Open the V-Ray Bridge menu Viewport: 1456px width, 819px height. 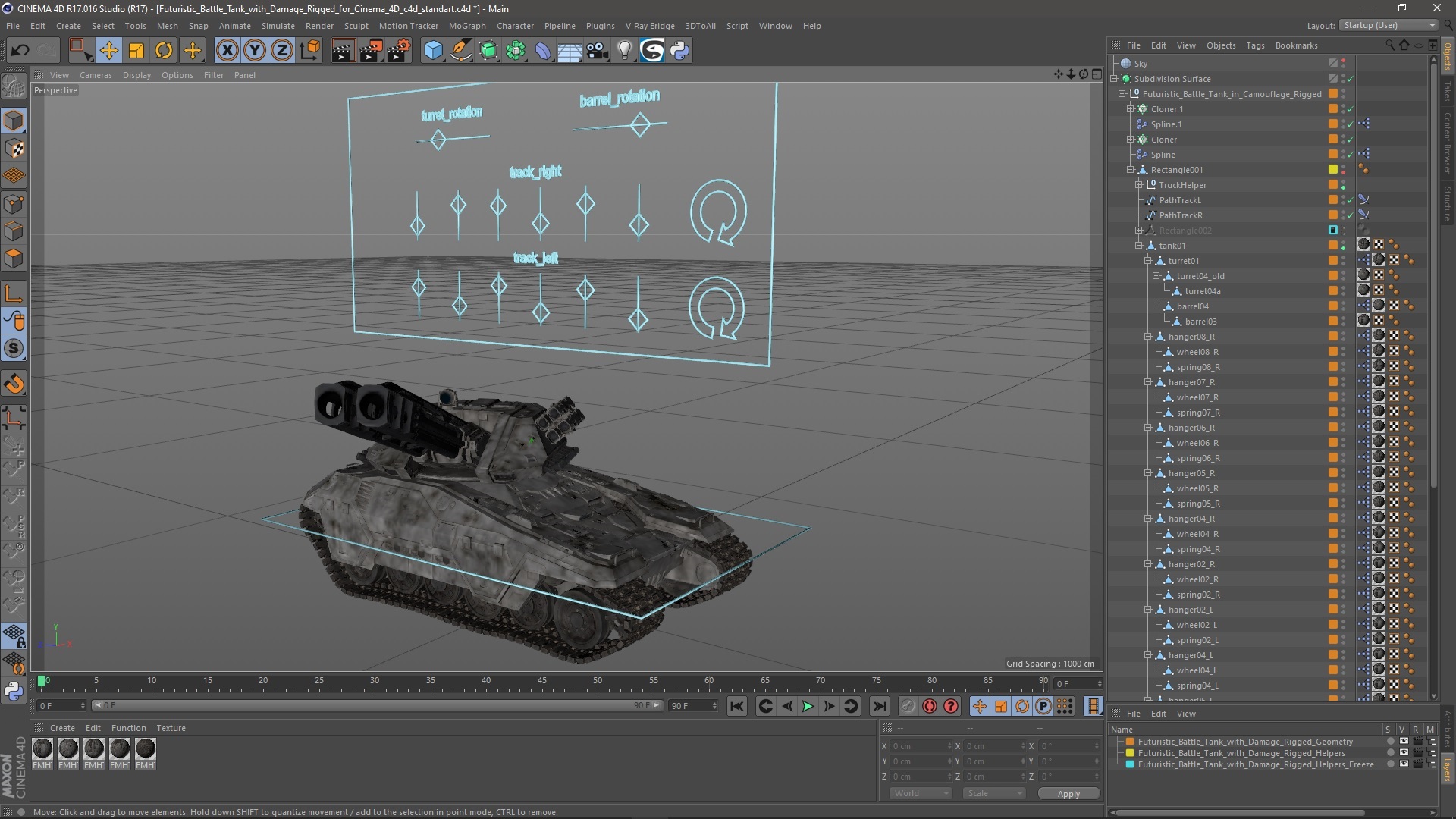pos(650,26)
